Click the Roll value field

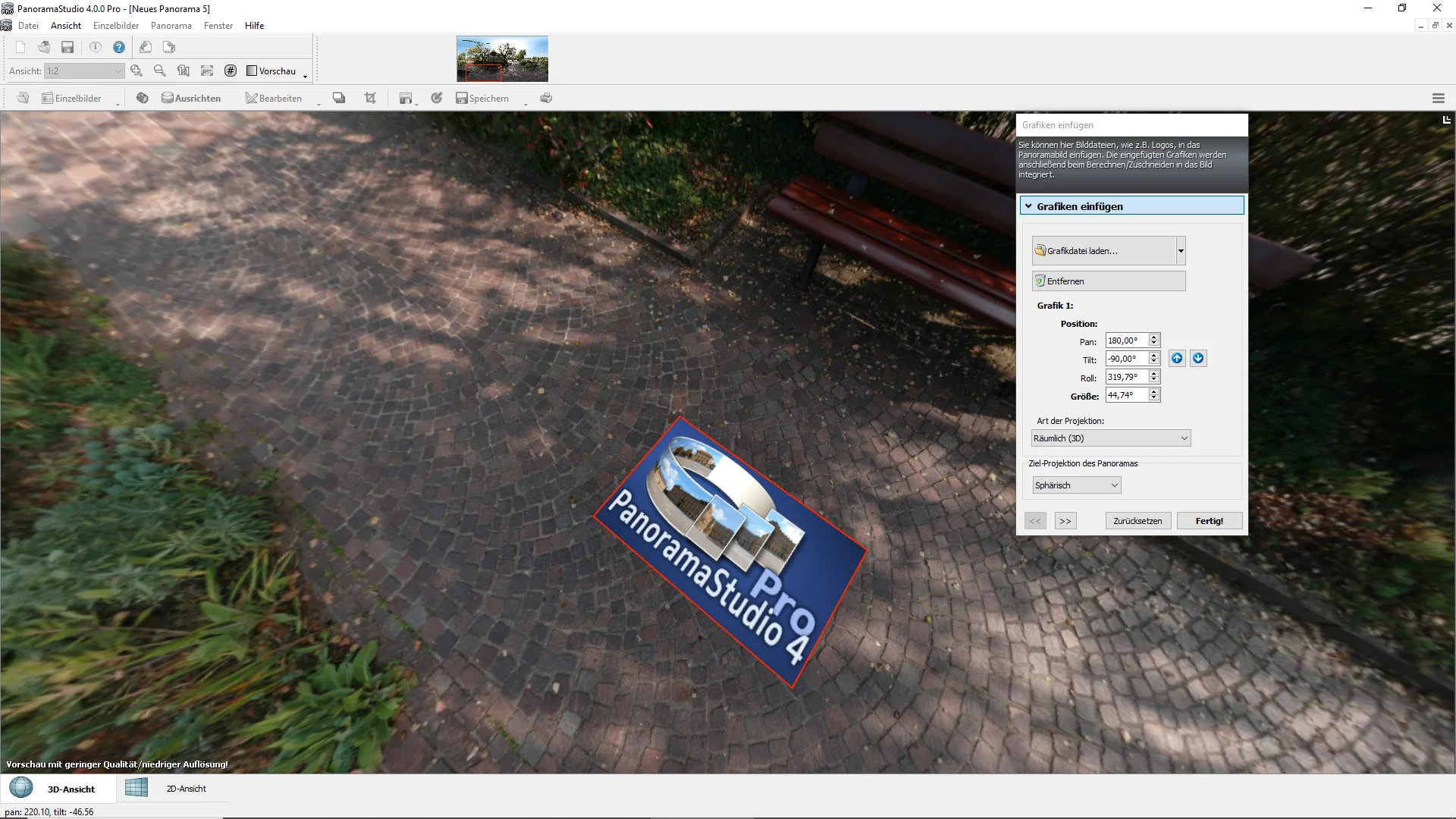tap(1127, 377)
